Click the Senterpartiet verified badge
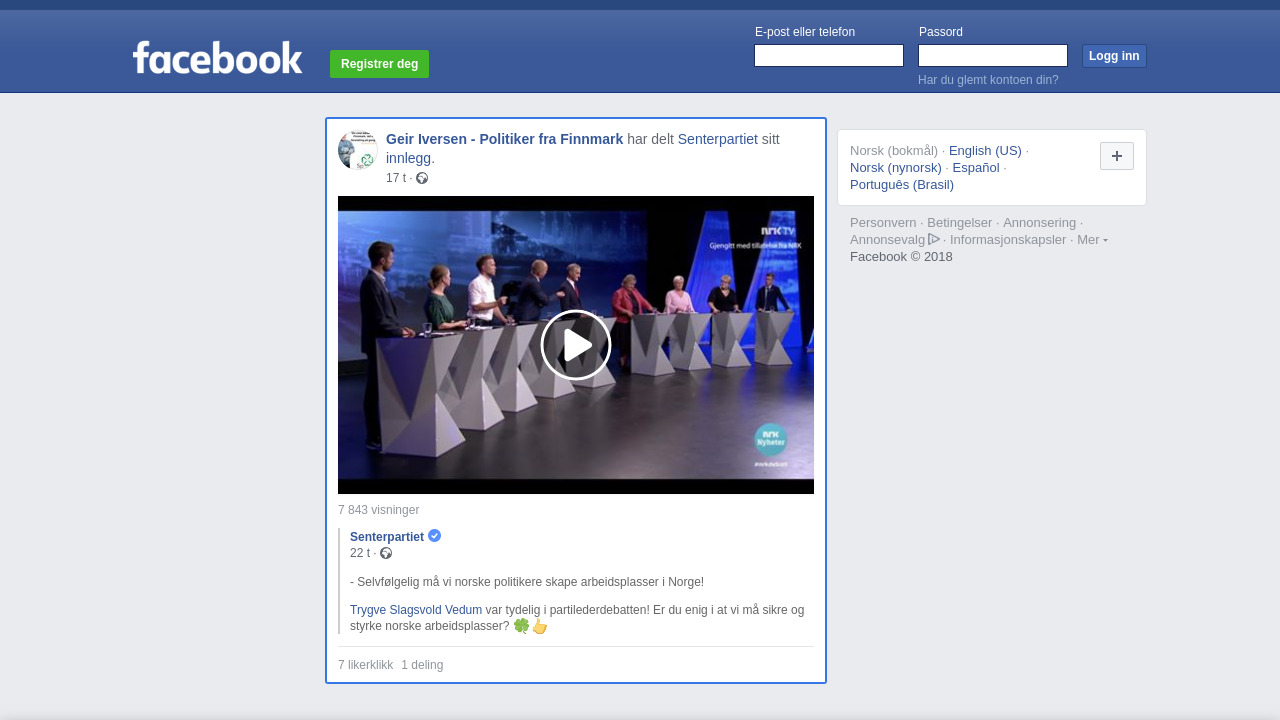The height and width of the screenshot is (720, 1280). [x=434, y=536]
